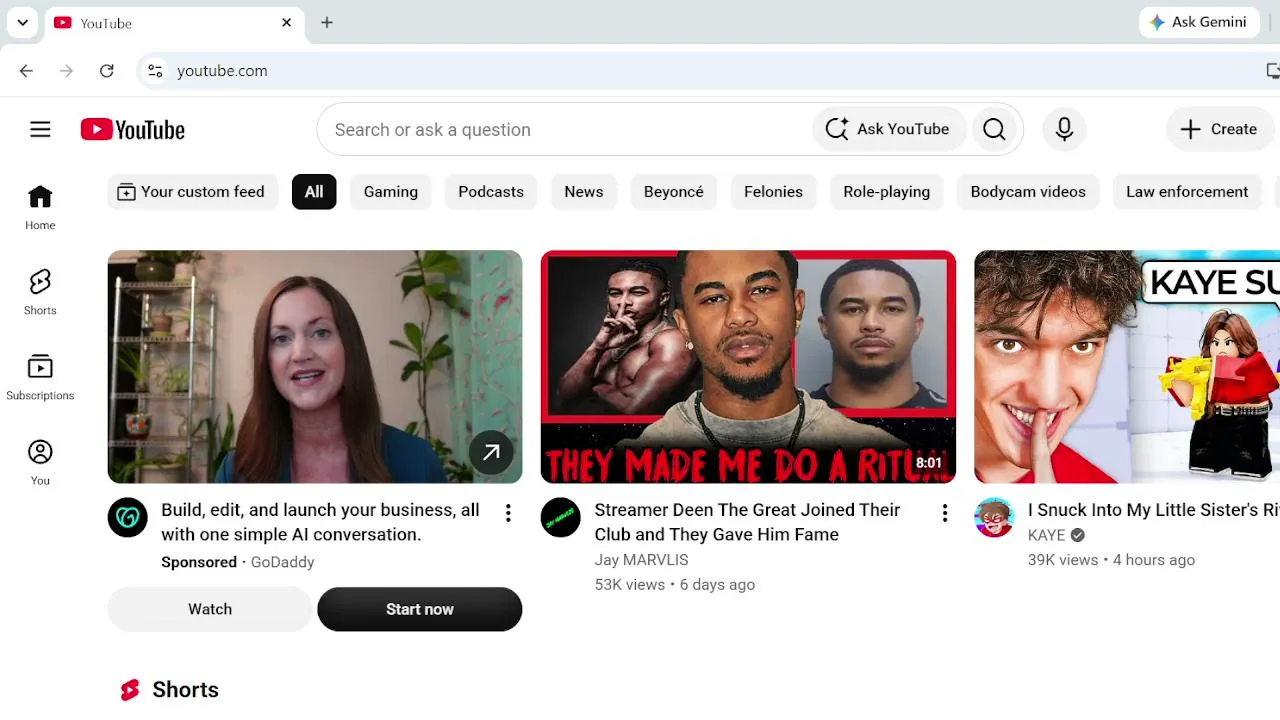Click the '39K views • 4 hours ago' text
The height and width of the screenshot is (720, 1280).
click(x=1111, y=560)
